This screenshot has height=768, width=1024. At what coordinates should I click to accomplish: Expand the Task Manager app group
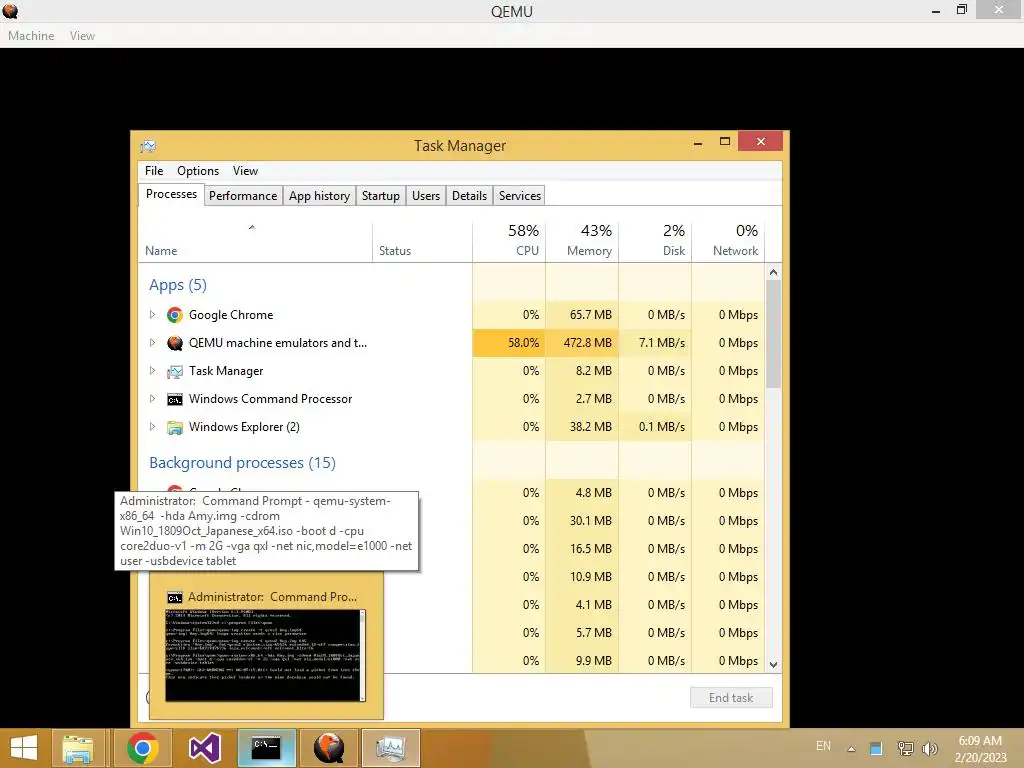[152, 371]
